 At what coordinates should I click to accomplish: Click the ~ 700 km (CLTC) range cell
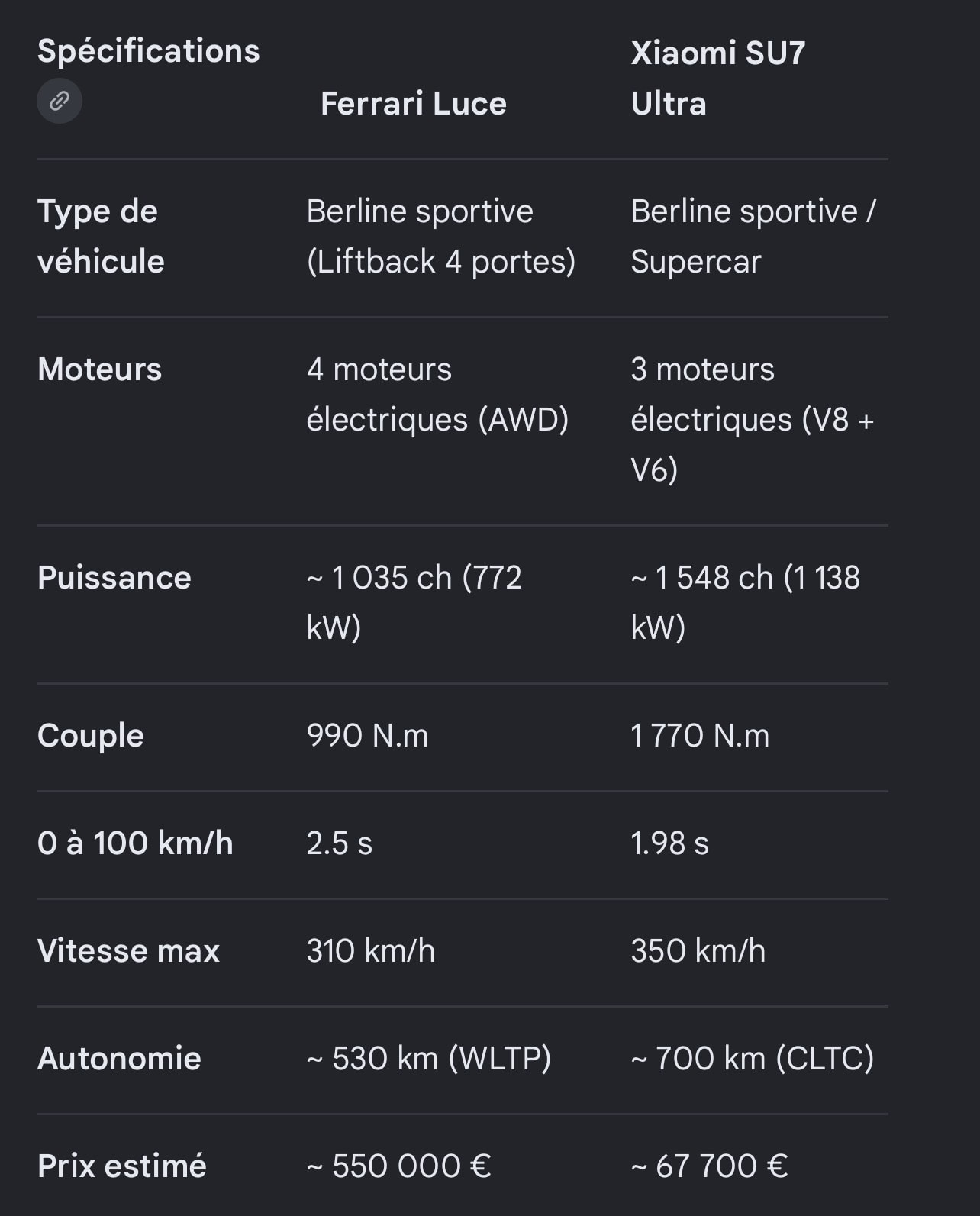752,1059
